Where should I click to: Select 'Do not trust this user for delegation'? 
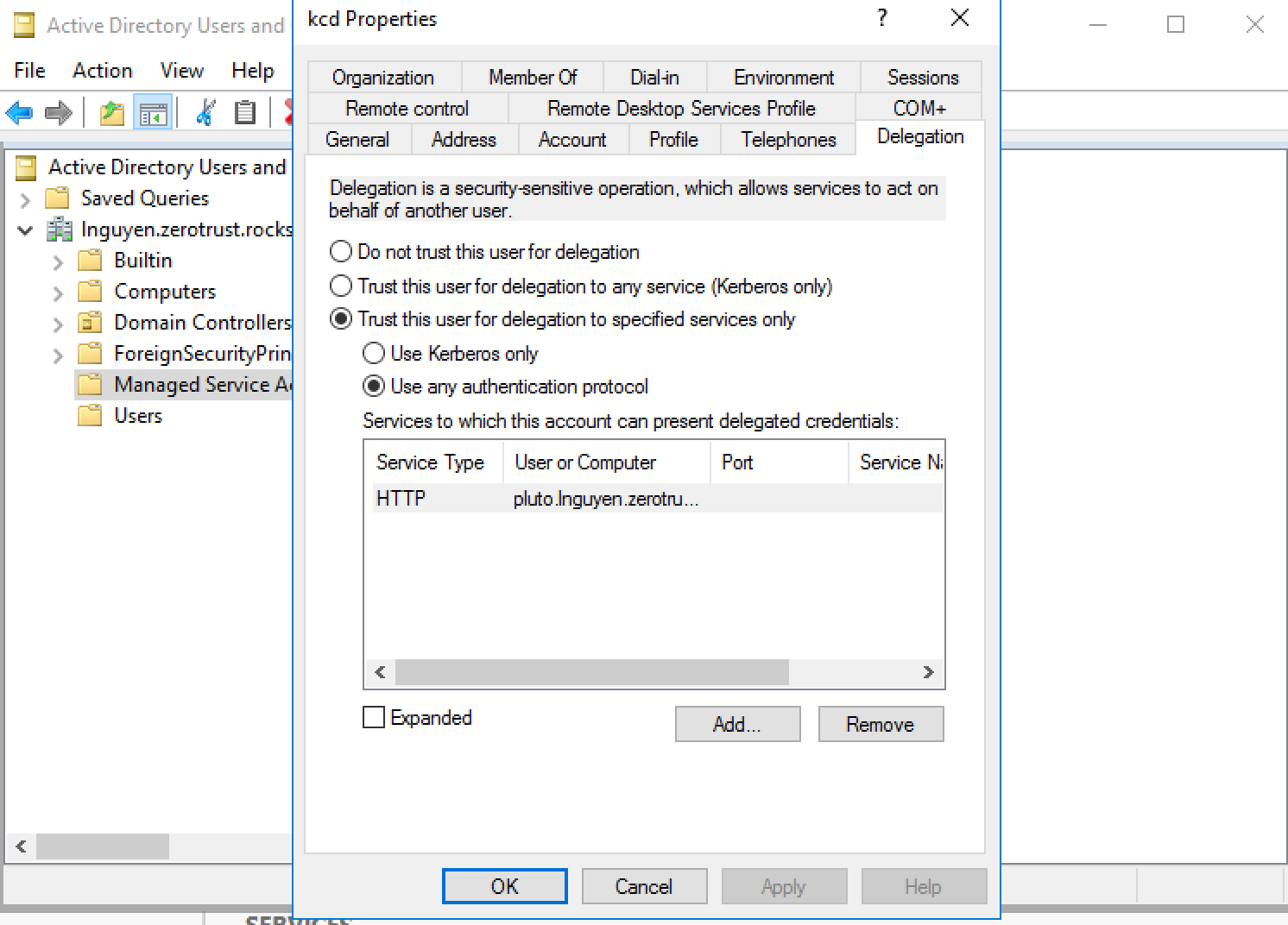(341, 251)
